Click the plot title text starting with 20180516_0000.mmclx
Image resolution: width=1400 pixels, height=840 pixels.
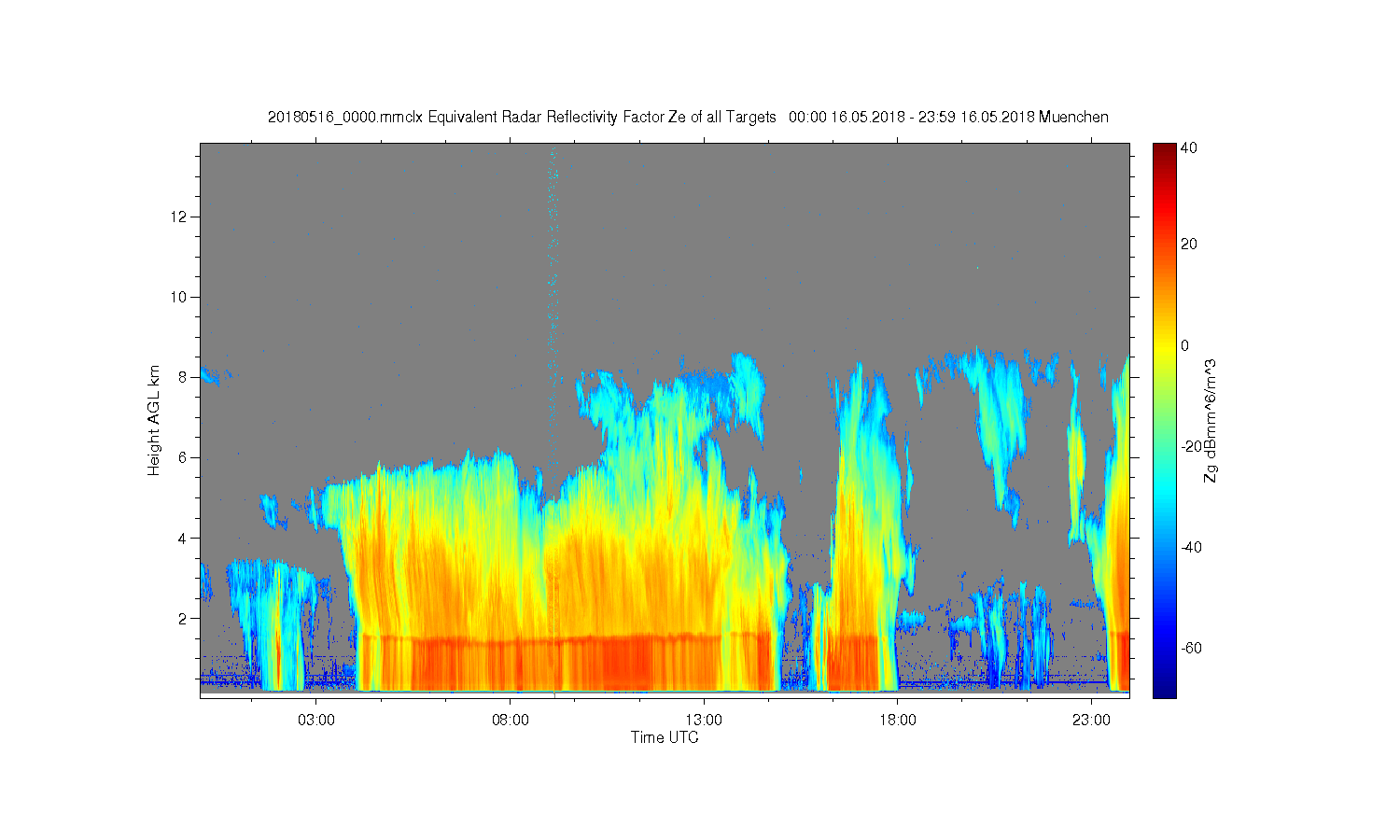688,117
